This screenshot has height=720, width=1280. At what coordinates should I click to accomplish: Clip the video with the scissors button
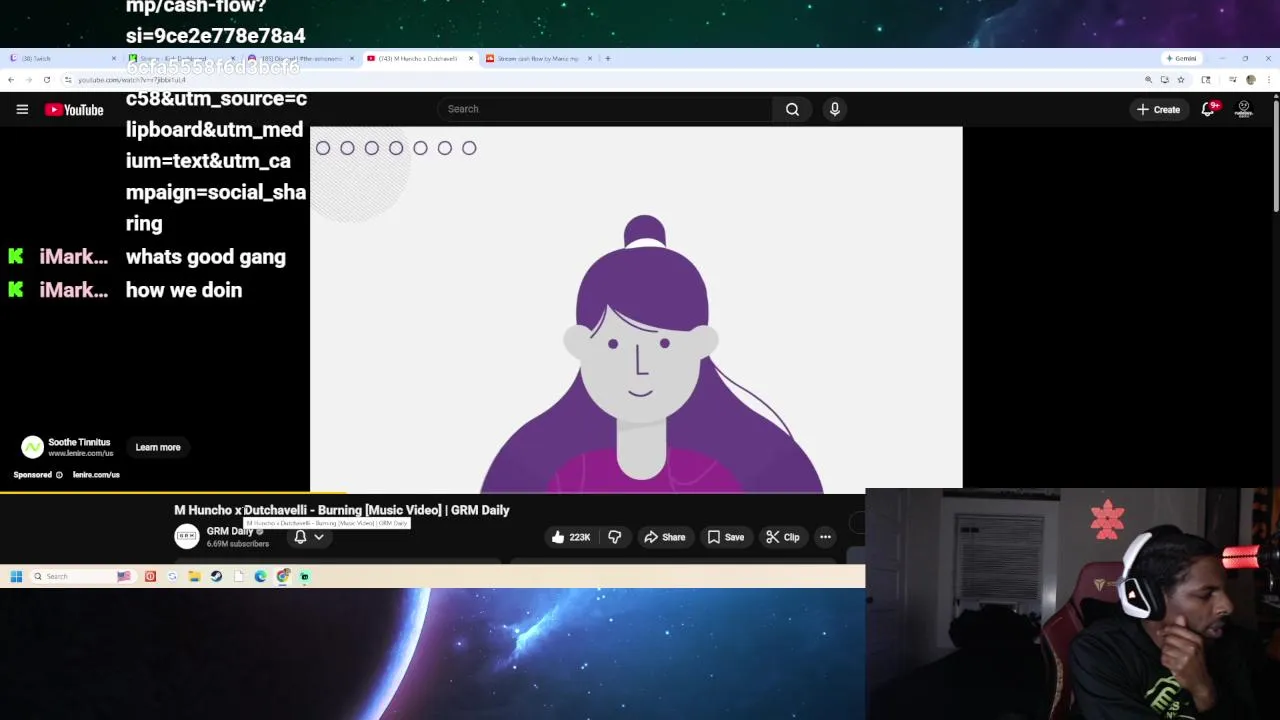[x=783, y=537]
